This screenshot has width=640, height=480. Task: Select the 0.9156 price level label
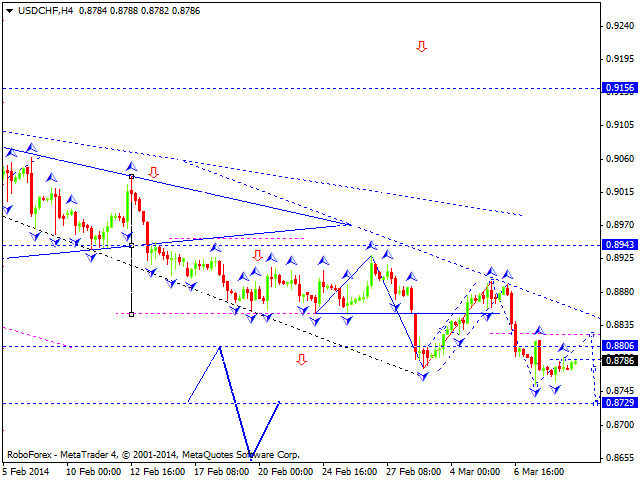pos(617,89)
